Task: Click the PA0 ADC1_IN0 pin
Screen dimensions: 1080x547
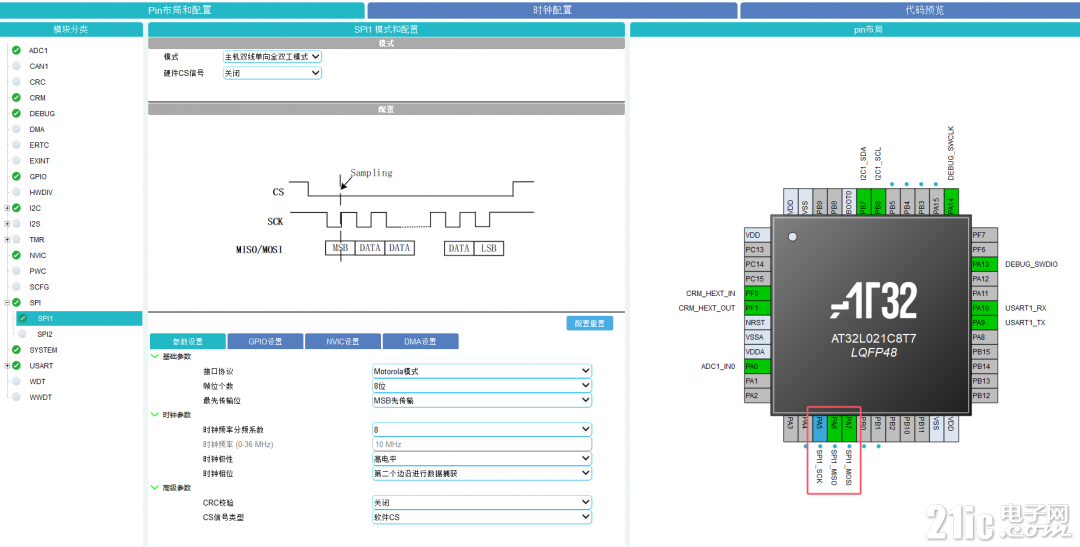Action: coord(757,367)
